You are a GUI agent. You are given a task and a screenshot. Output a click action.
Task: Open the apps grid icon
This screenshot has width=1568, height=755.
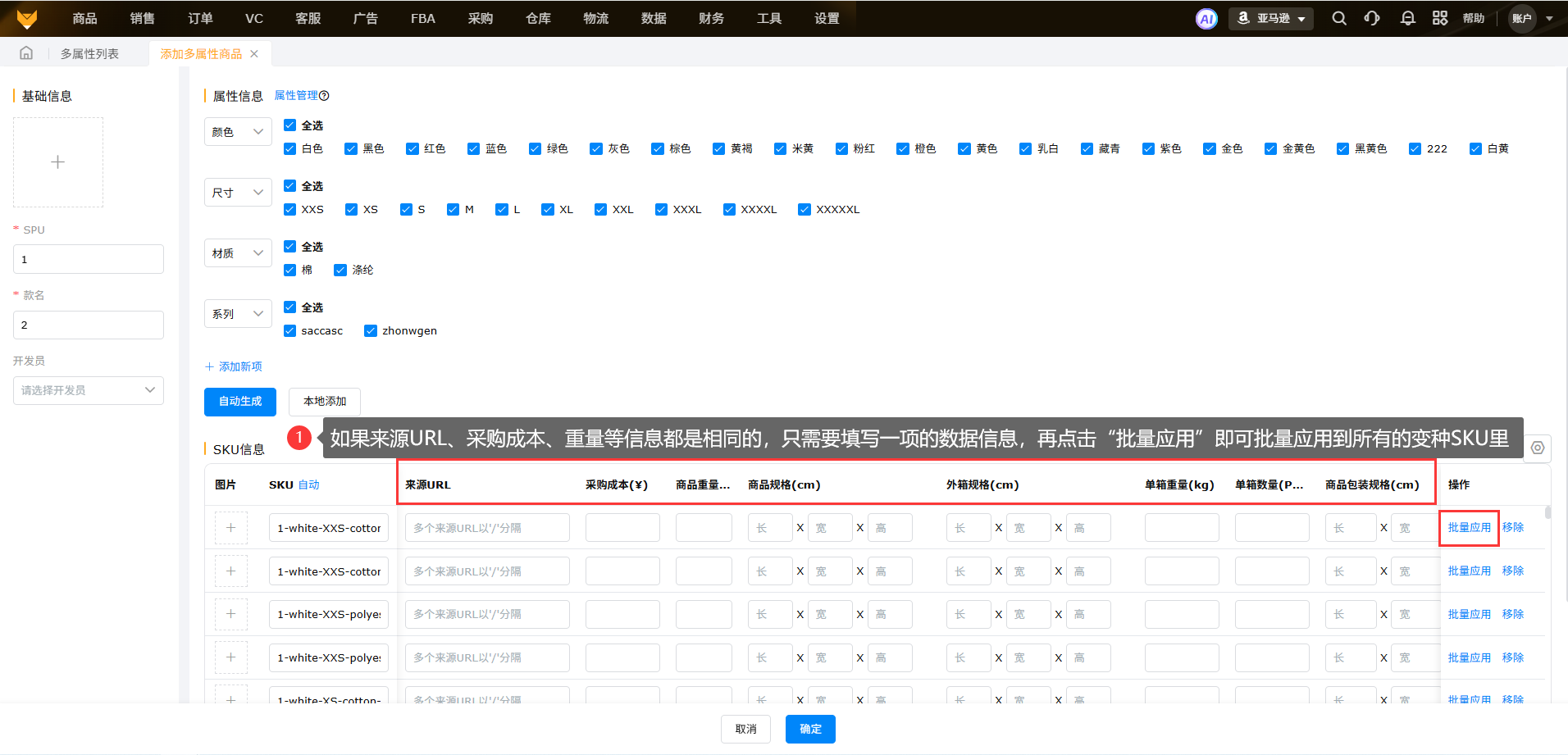pyautogui.click(x=1440, y=19)
